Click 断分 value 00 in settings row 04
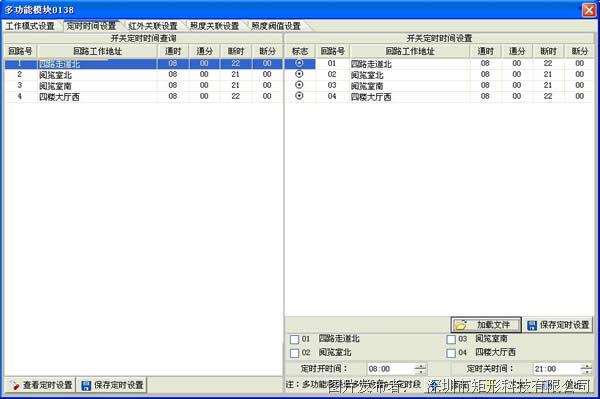 [579, 96]
